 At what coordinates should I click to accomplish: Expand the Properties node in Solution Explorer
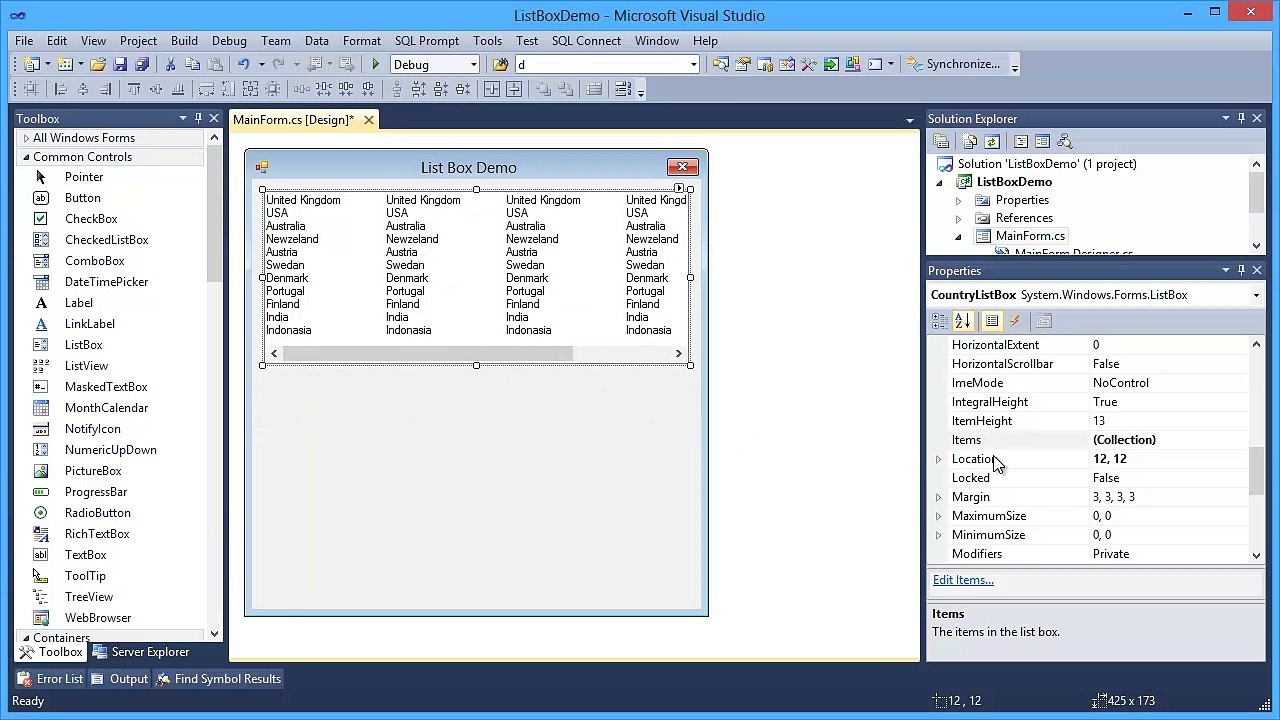click(959, 200)
